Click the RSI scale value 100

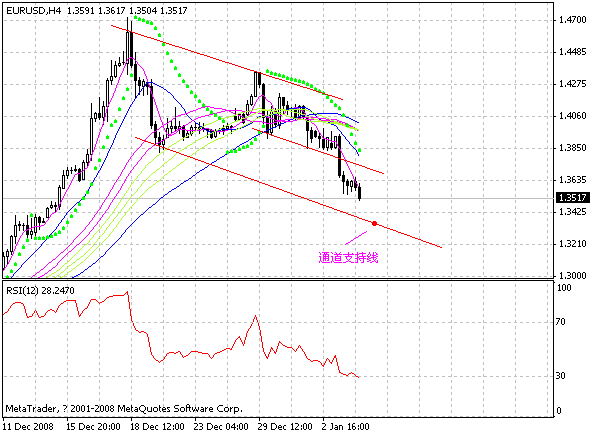564,288
